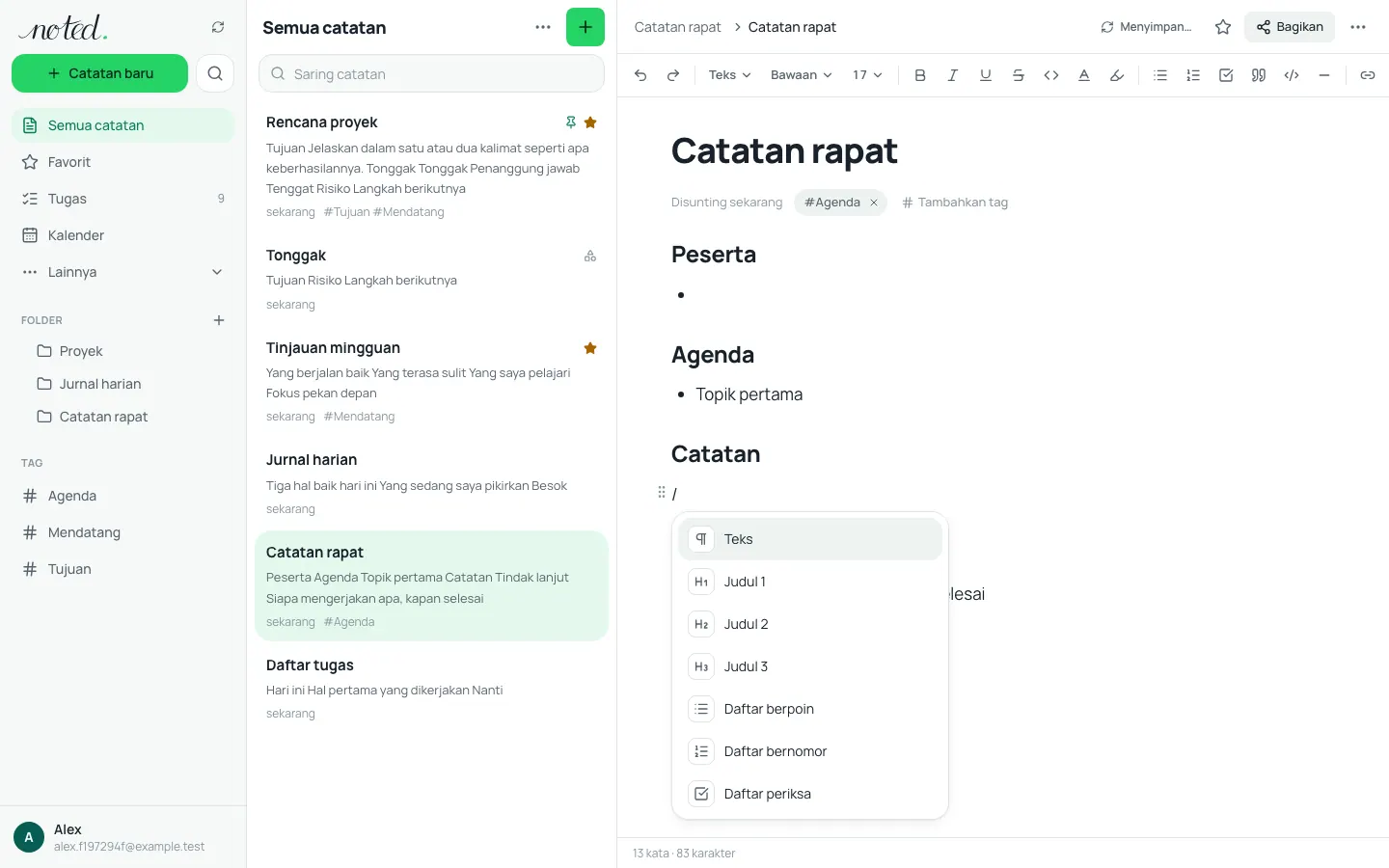Insert a block quote
The width and height of the screenshot is (1389, 868).
coord(1259,75)
